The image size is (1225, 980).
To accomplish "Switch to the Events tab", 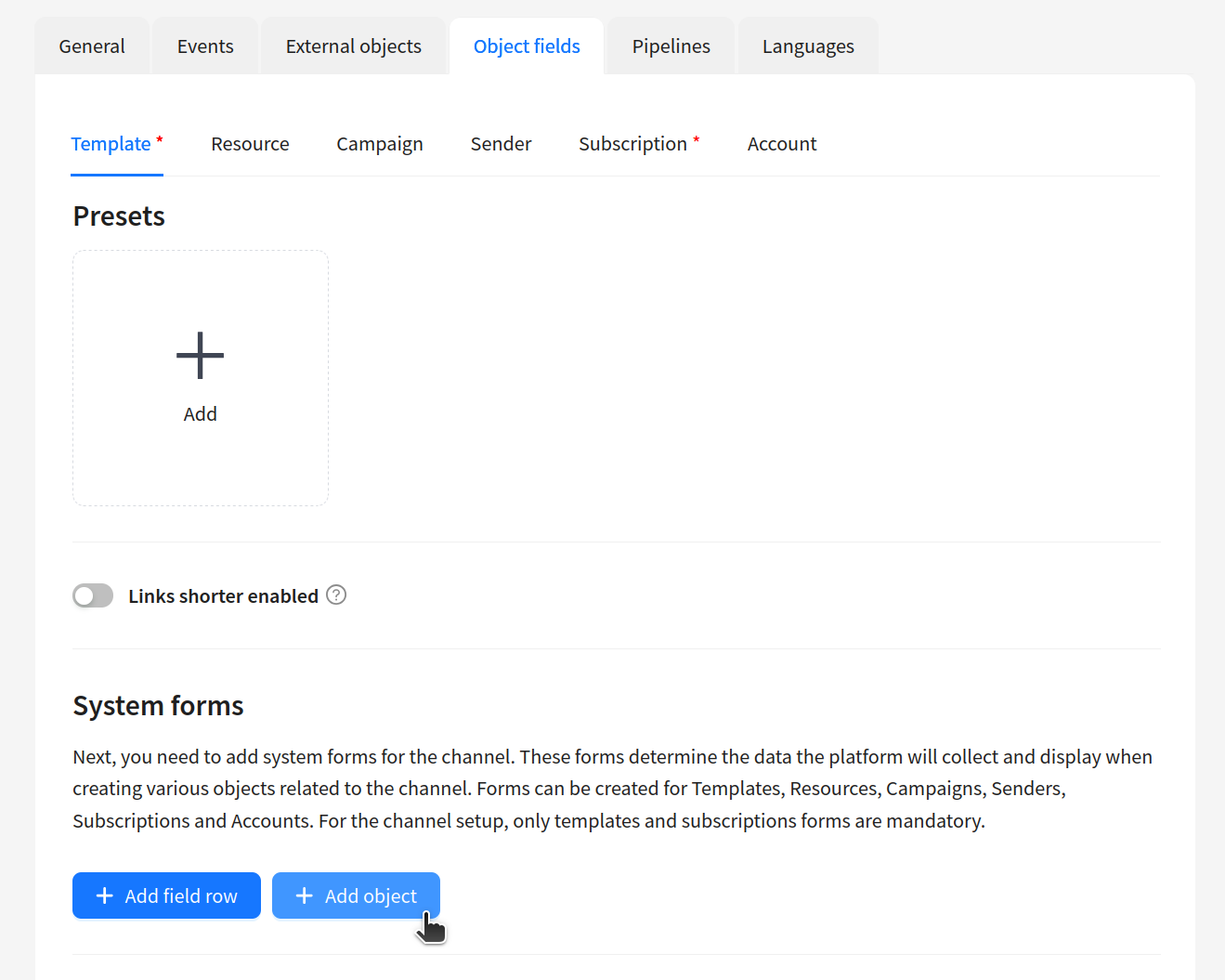I will point(205,46).
